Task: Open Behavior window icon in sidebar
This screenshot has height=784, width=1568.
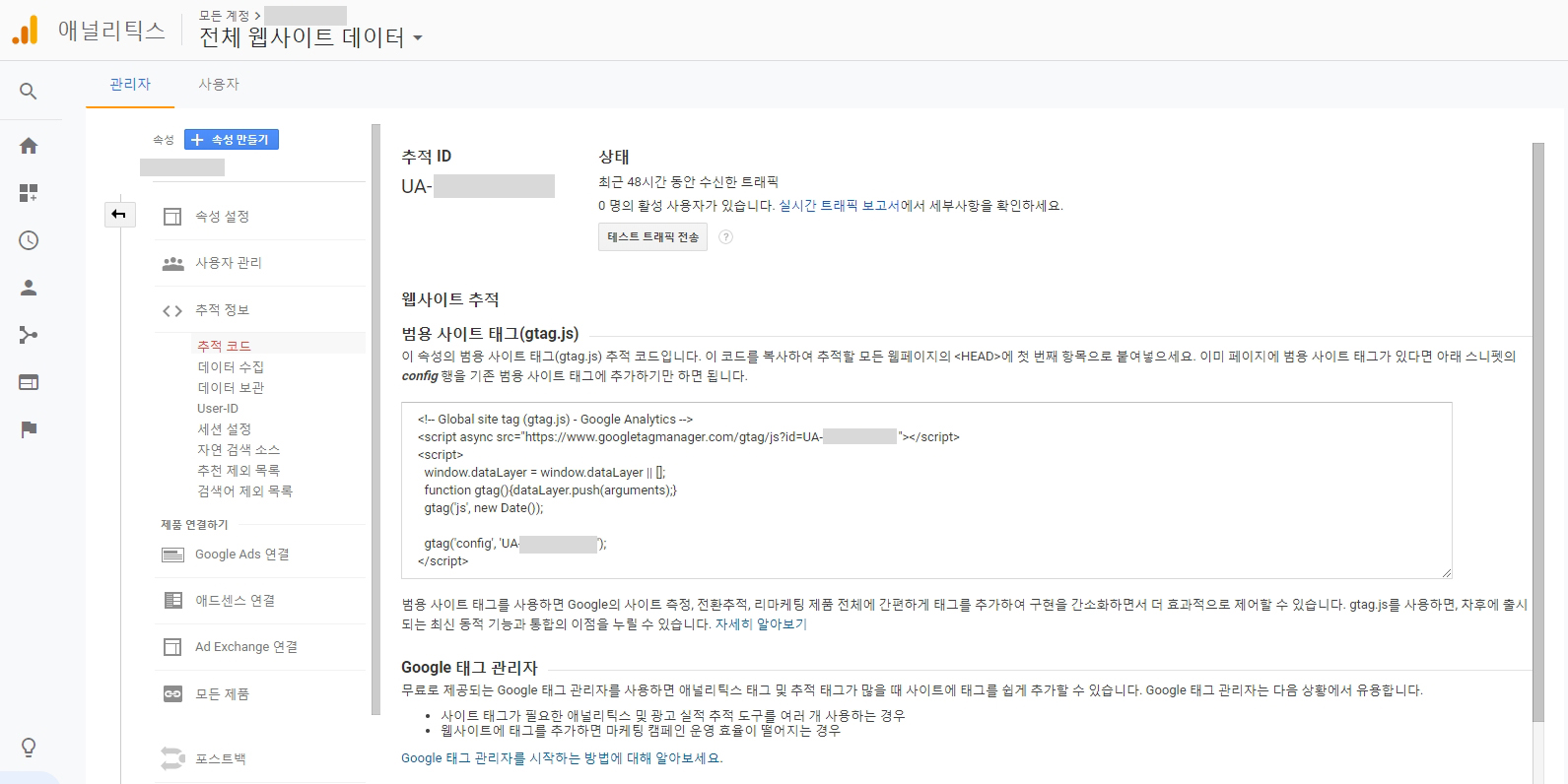Action: click(x=29, y=382)
